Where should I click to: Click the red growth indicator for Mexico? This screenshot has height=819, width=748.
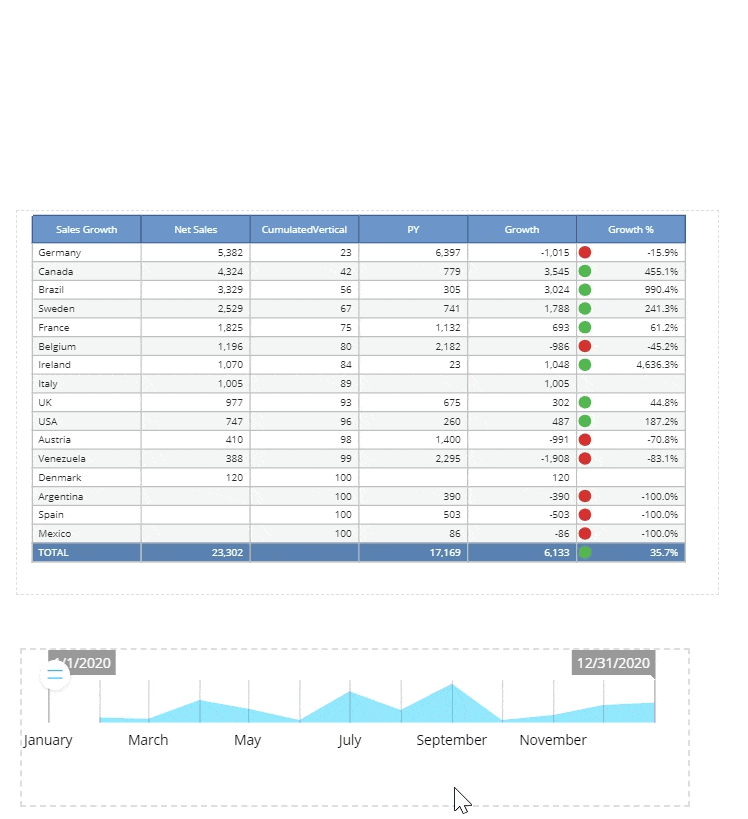coord(585,533)
